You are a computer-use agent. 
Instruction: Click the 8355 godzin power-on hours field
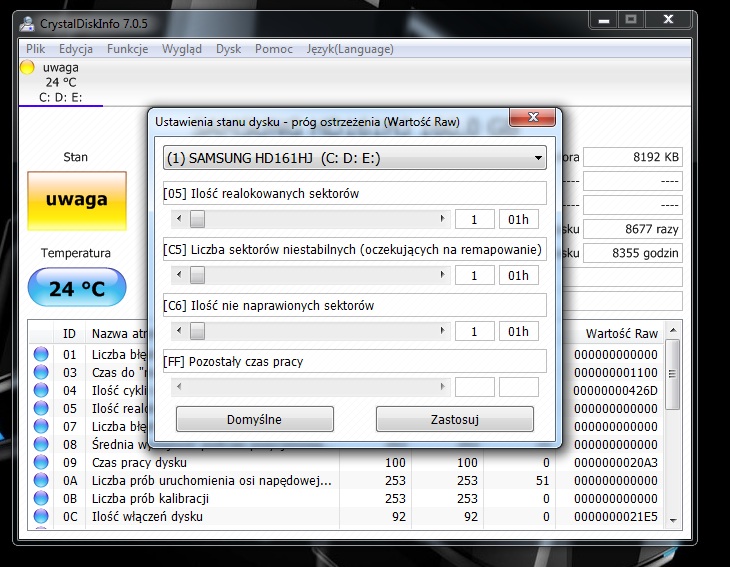pos(633,253)
